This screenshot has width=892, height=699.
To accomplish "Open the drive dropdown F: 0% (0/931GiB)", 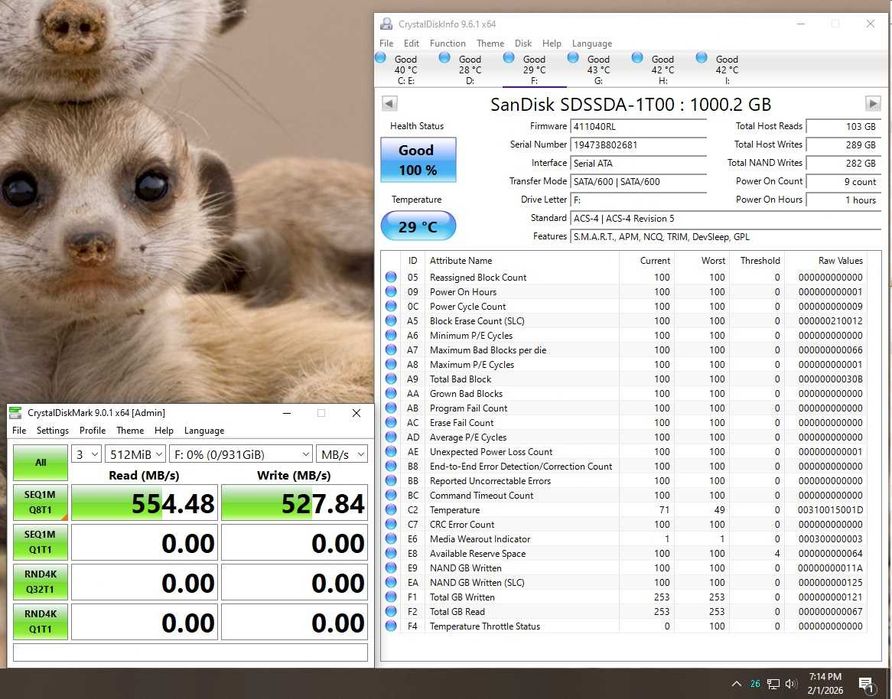I will (x=241, y=454).
